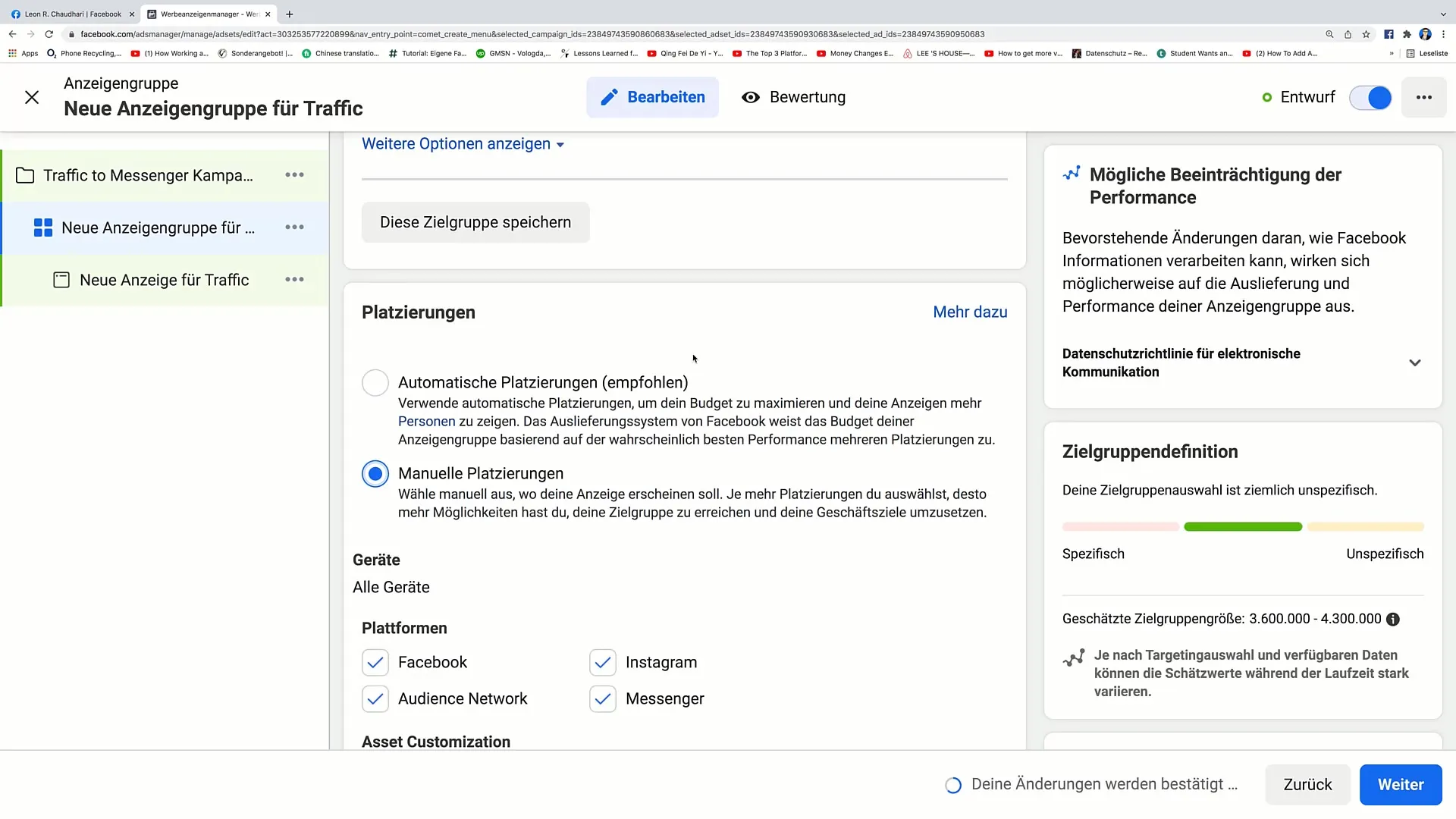Toggle the Entwurf (Draft) status switch
This screenshot has width=1456, height=819.
[x=1375, y=97]
